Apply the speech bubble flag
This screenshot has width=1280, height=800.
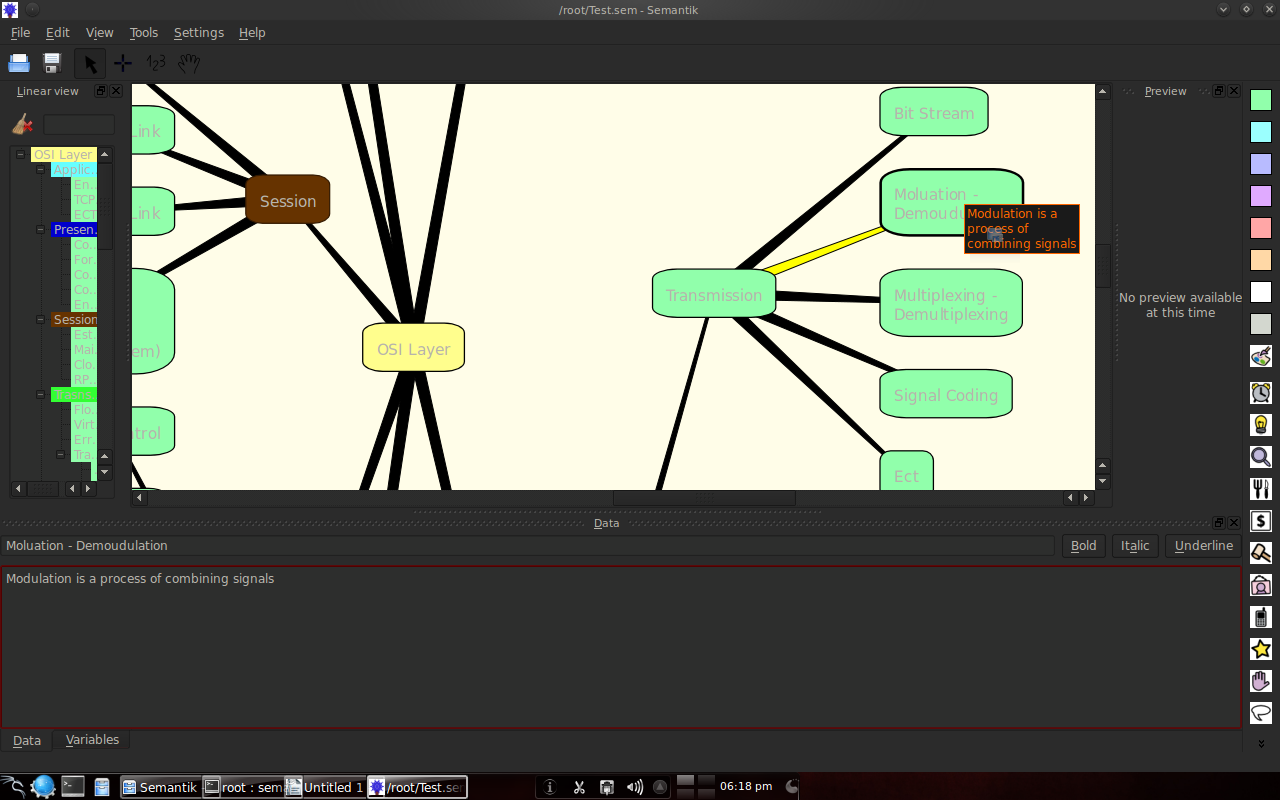pos(1261,713)
